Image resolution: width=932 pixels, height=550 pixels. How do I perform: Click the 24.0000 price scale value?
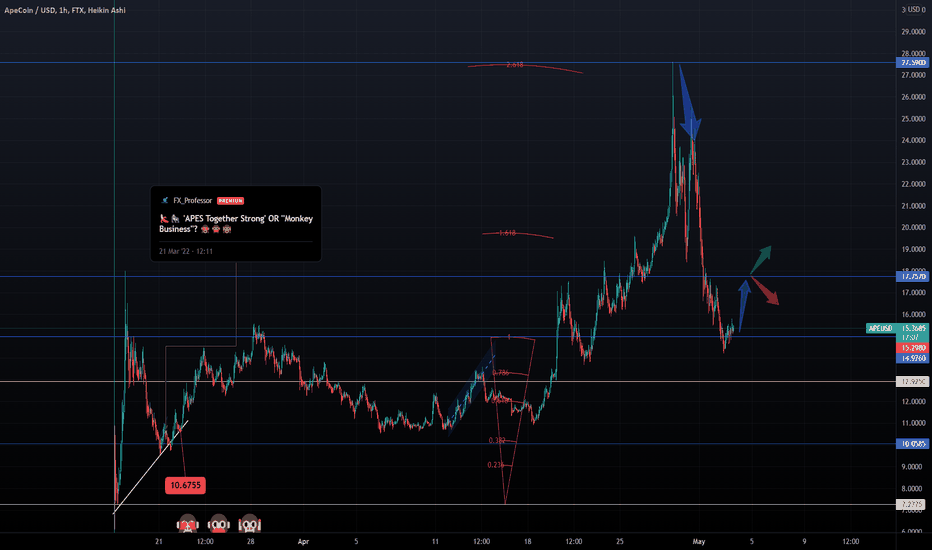tap(914, 140)
